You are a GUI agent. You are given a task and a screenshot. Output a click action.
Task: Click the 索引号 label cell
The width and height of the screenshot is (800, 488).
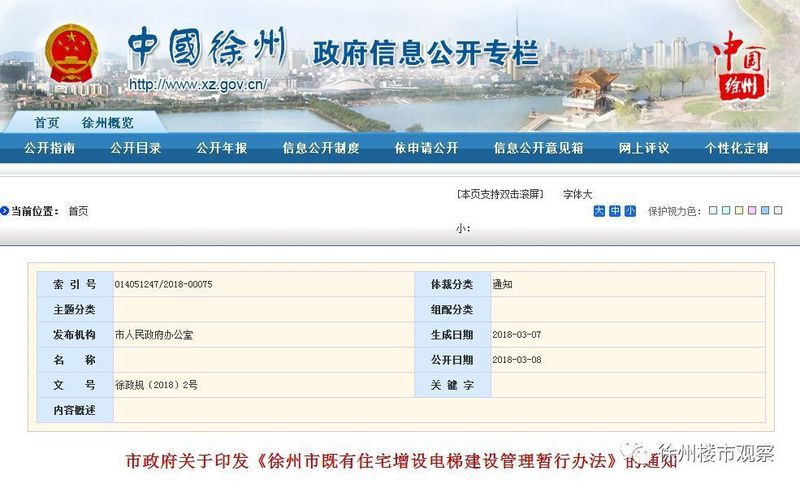pyautogui.click(x=75, y=284)
